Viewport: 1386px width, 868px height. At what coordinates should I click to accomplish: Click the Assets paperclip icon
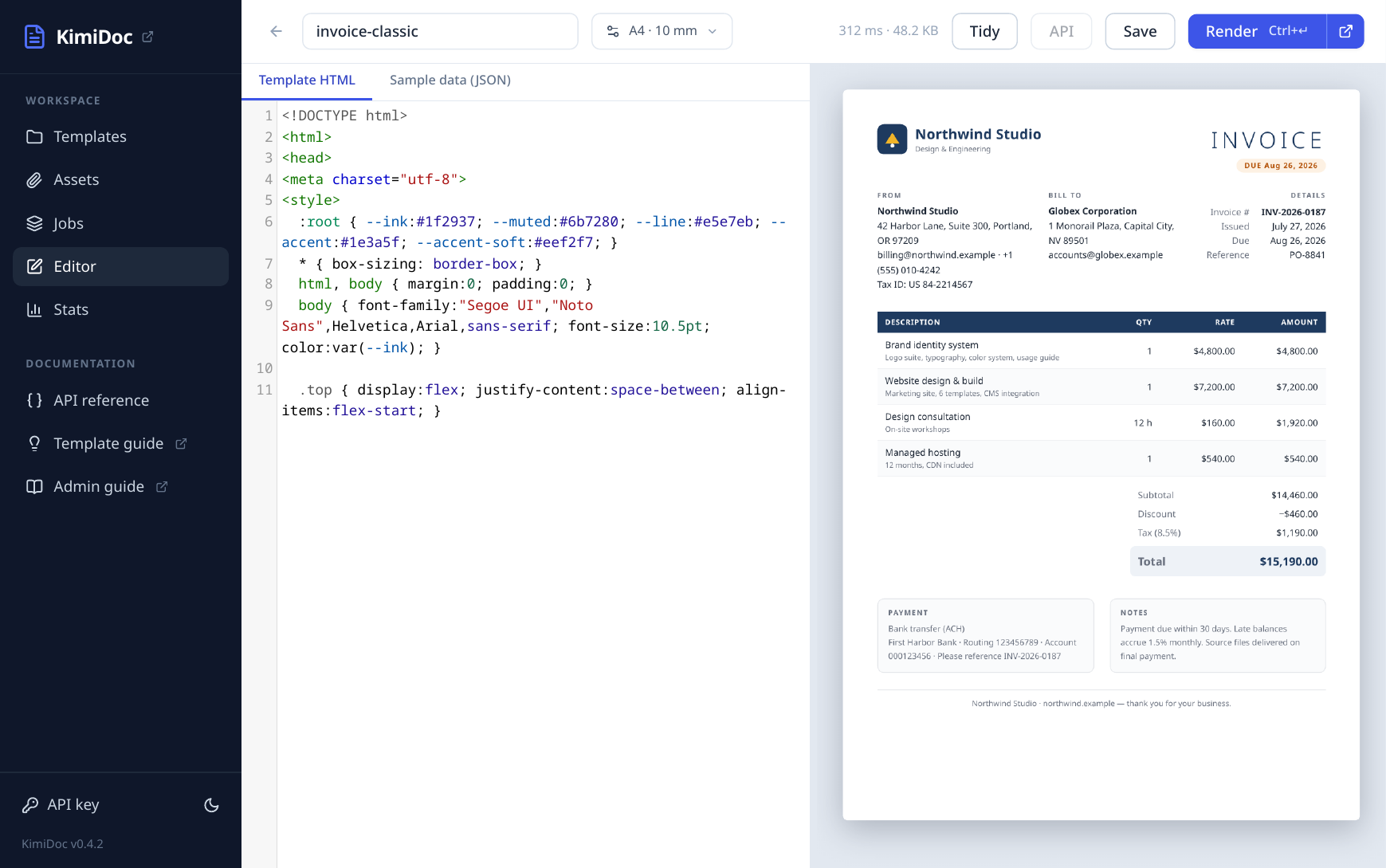point(34,180)
